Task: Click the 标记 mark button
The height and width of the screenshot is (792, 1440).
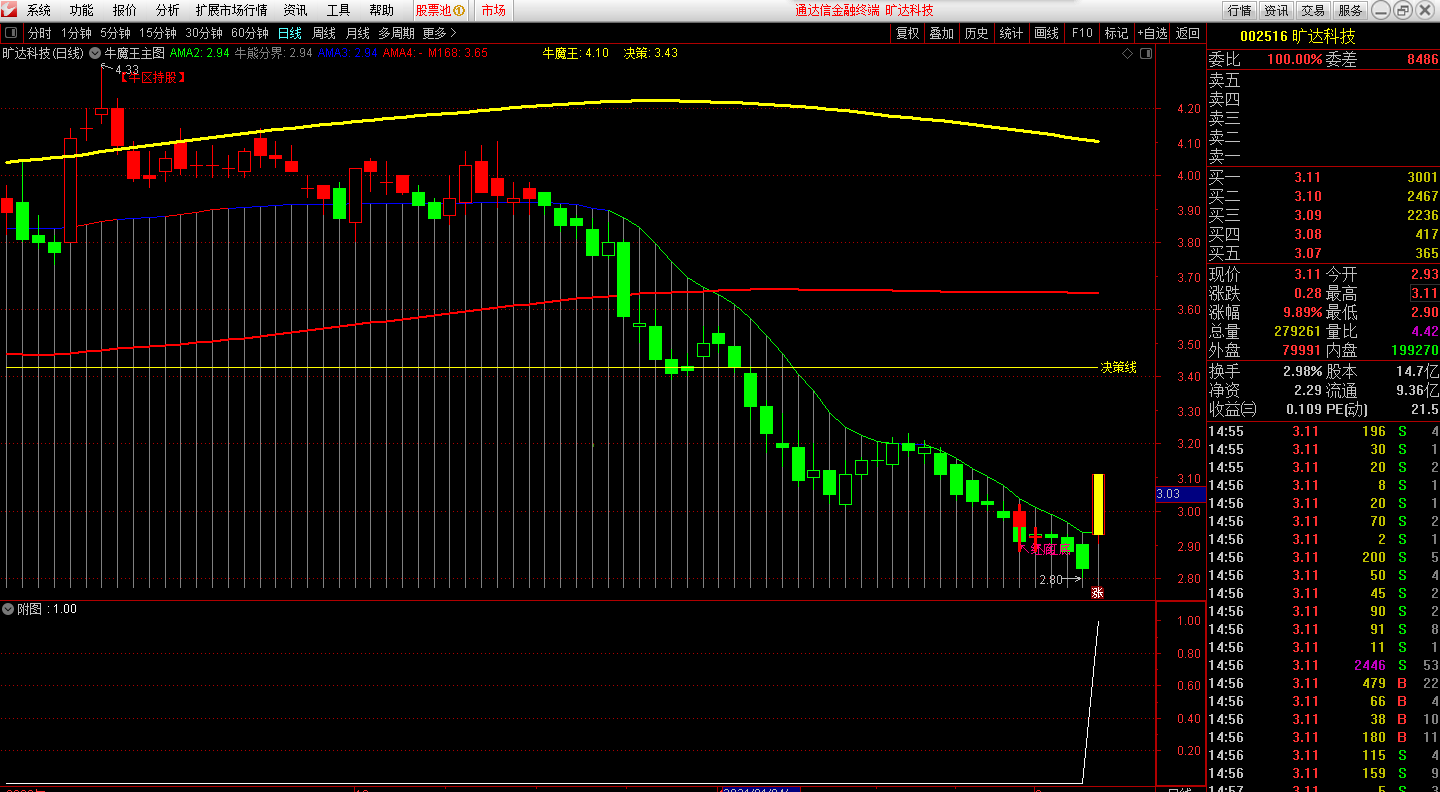Action: point(1116,33)
